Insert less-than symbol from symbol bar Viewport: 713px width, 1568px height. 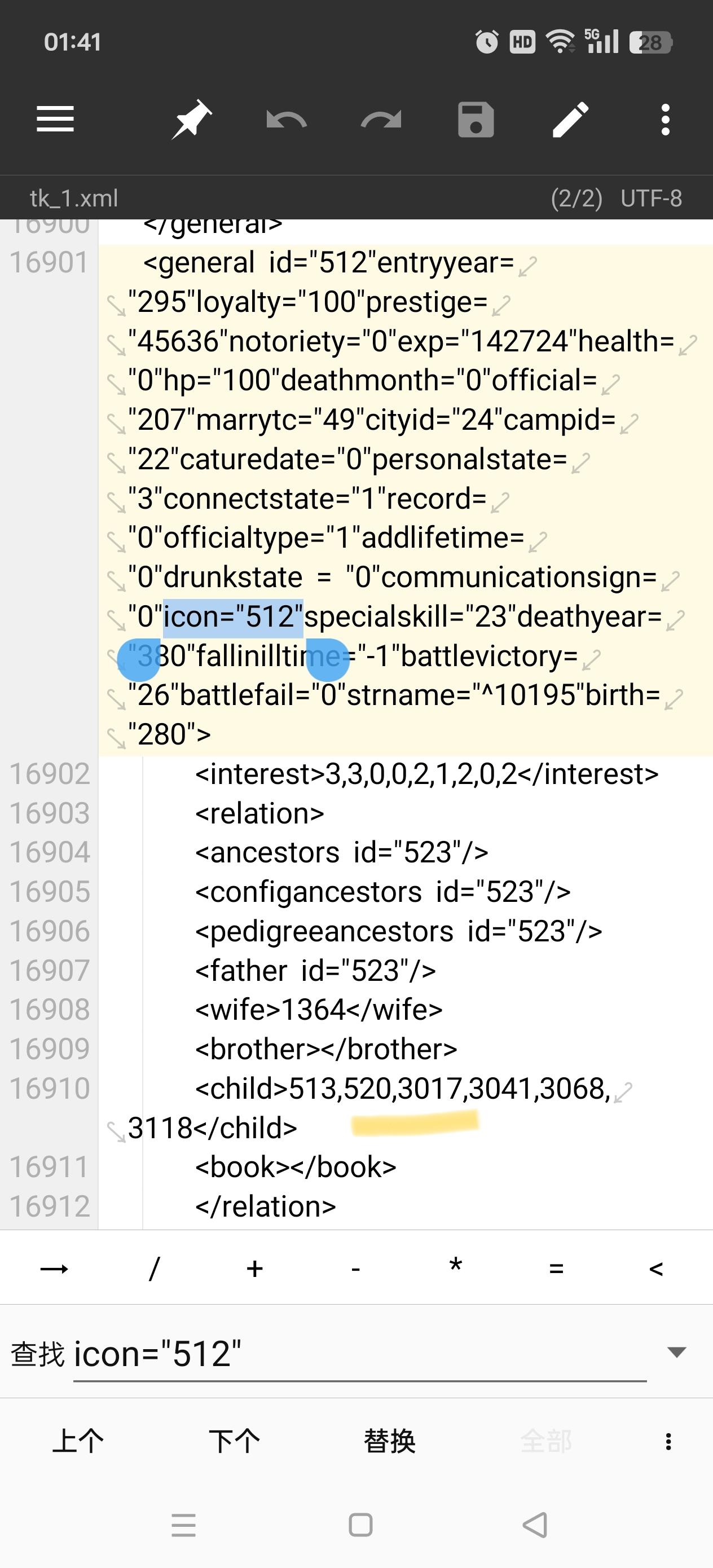pyautogui.click(x=656, y=1269)
